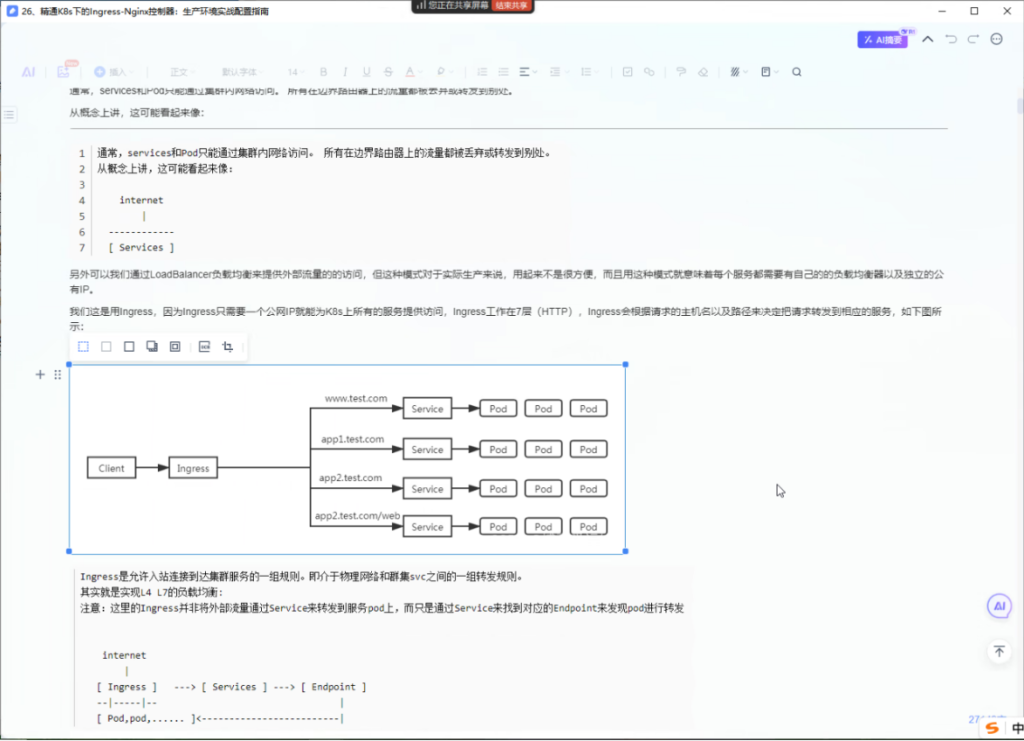This screenshot has width=1024, height=741.
Task: Click the Ingress architecture diagram image
Action: (x=347, y=459)
